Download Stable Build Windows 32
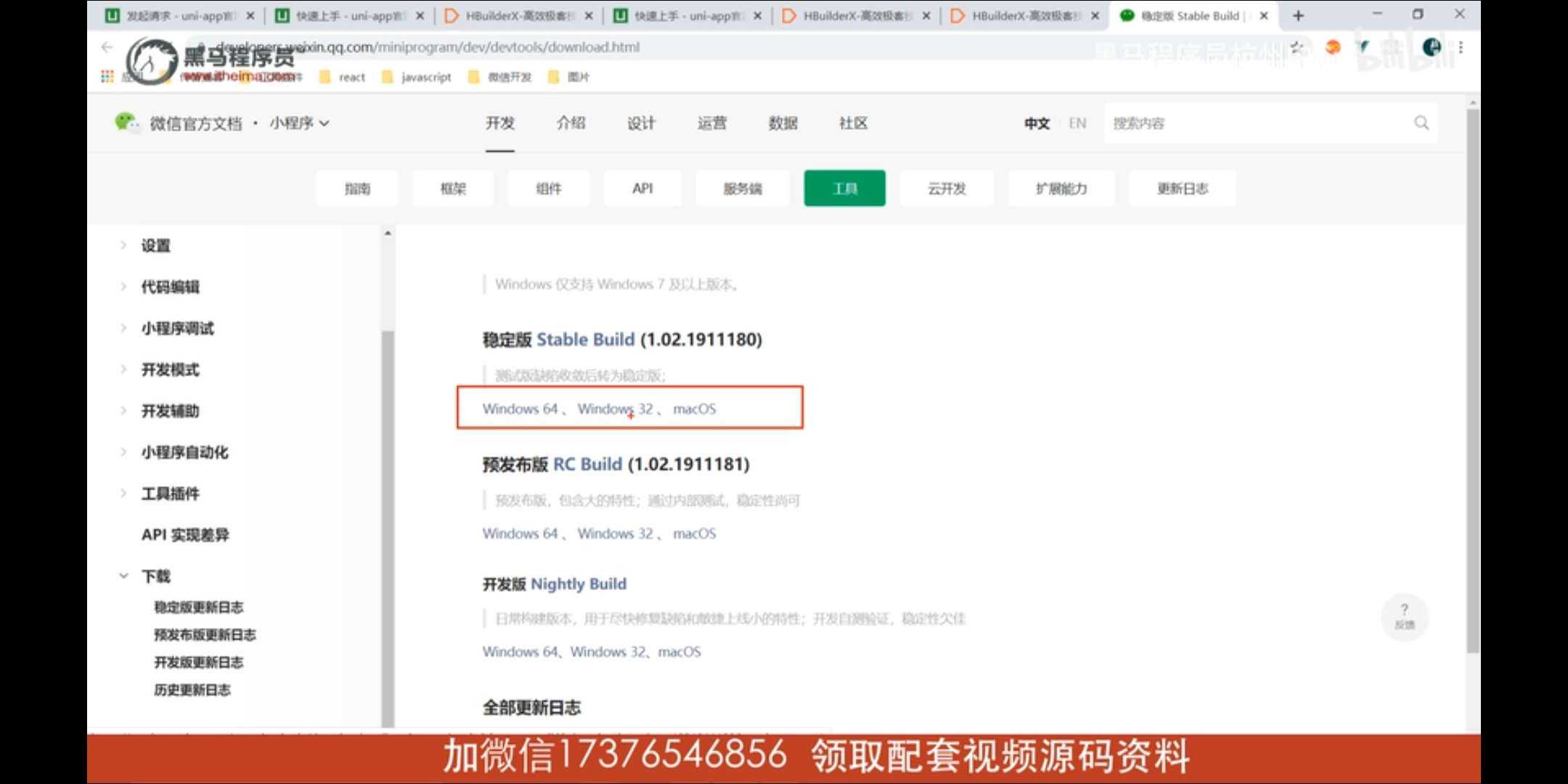 (615, 409)
